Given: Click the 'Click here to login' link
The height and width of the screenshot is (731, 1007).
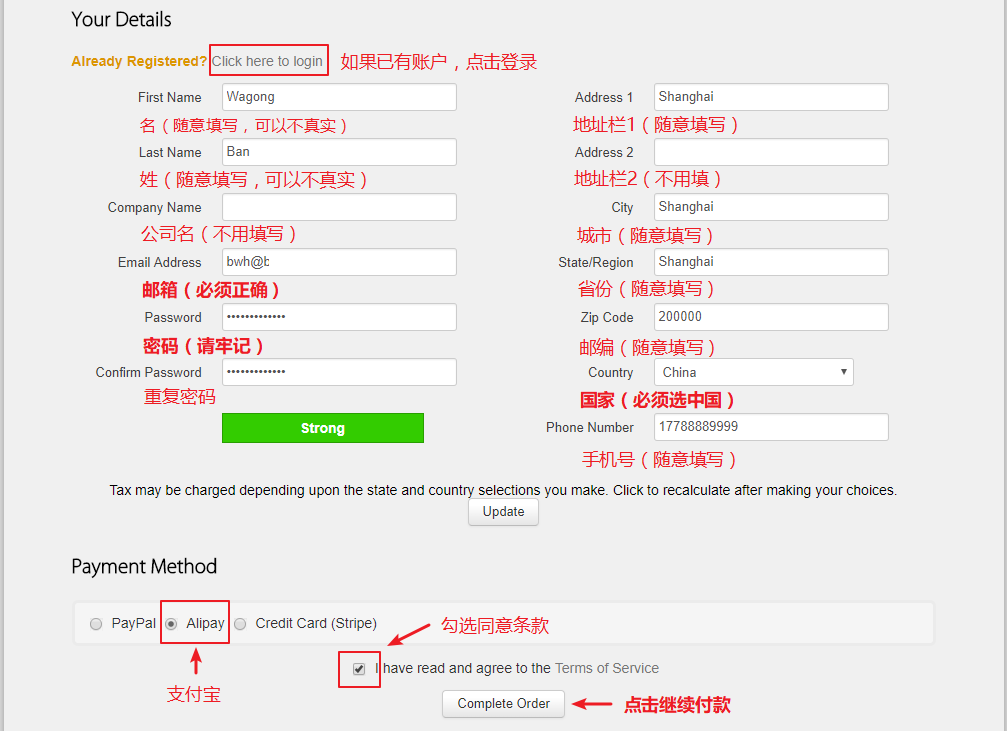Looking at the screenshot, I should pyautogui.click(x=267, y=61).
